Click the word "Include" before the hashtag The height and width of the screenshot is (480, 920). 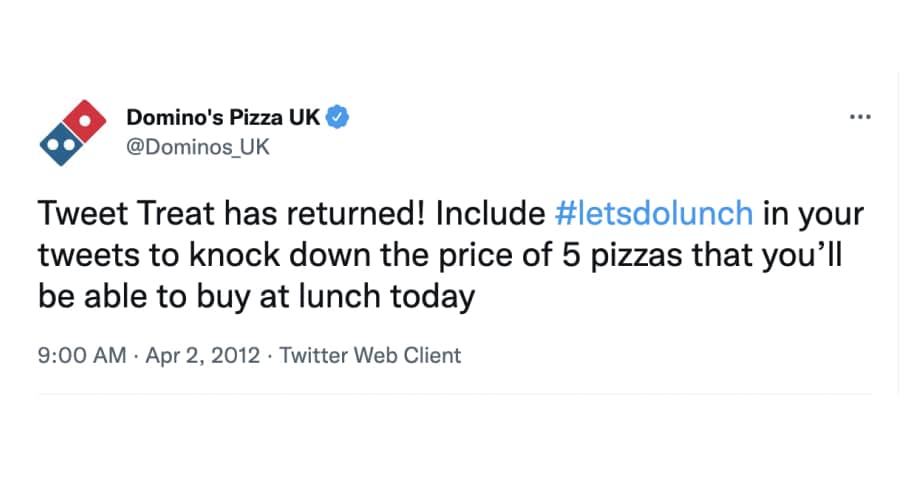pyautogui.click(x=491, y=213)
